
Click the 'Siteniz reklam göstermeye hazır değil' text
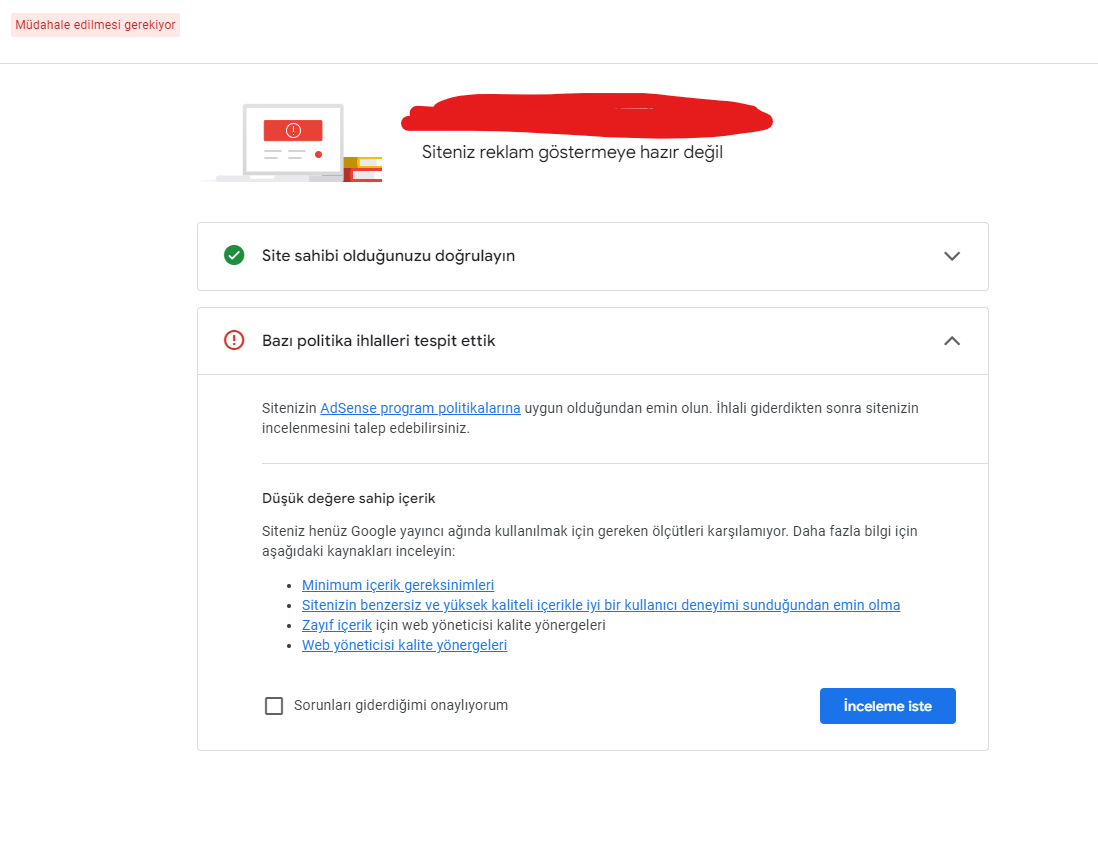click(572, 152)
